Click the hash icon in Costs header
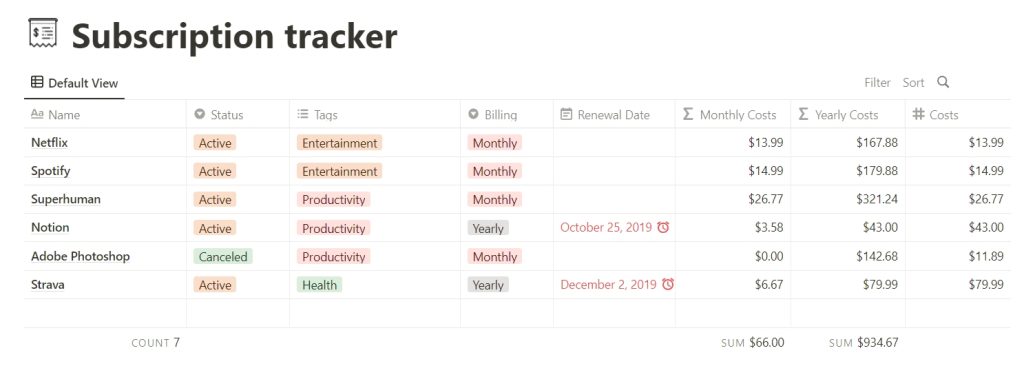 pos(918,114)
